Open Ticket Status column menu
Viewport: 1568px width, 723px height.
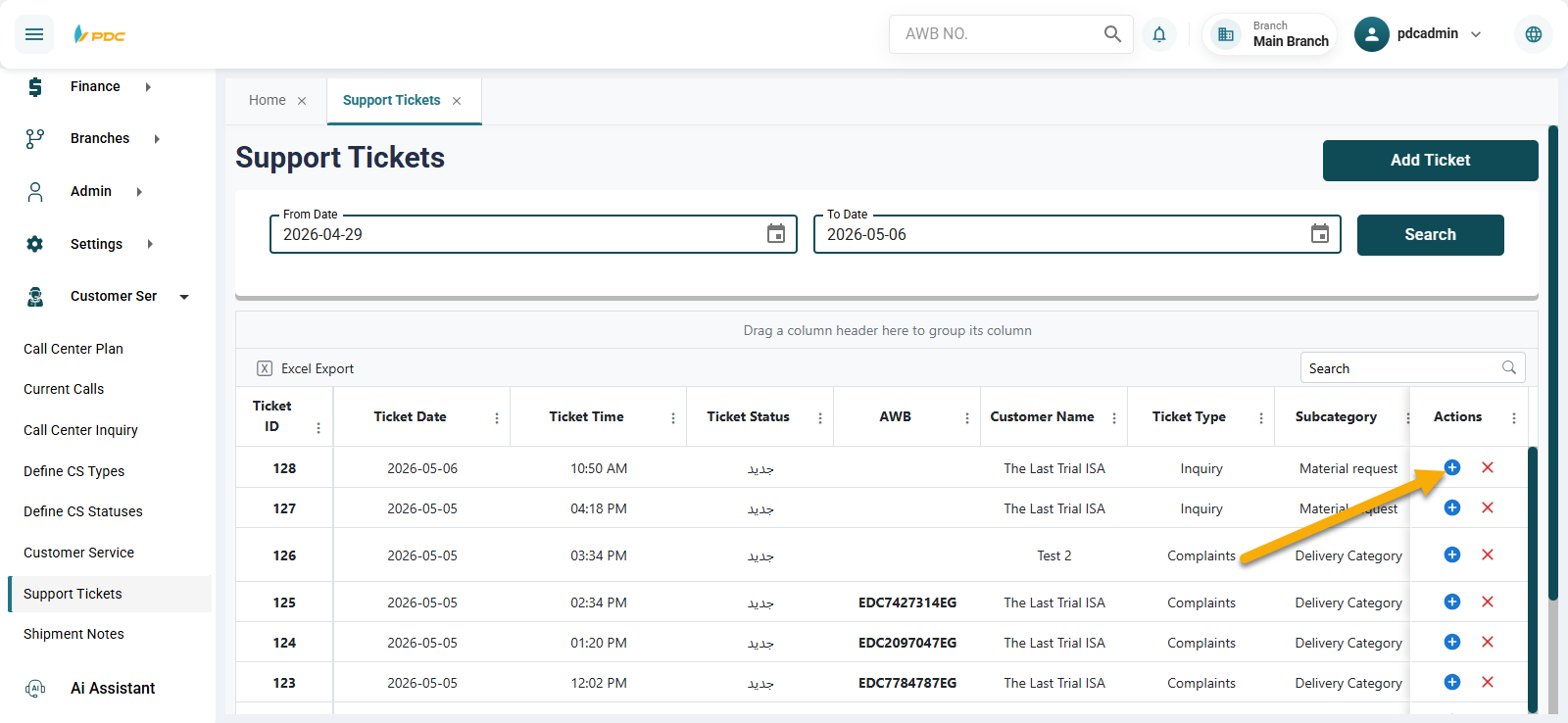[820, 418]
